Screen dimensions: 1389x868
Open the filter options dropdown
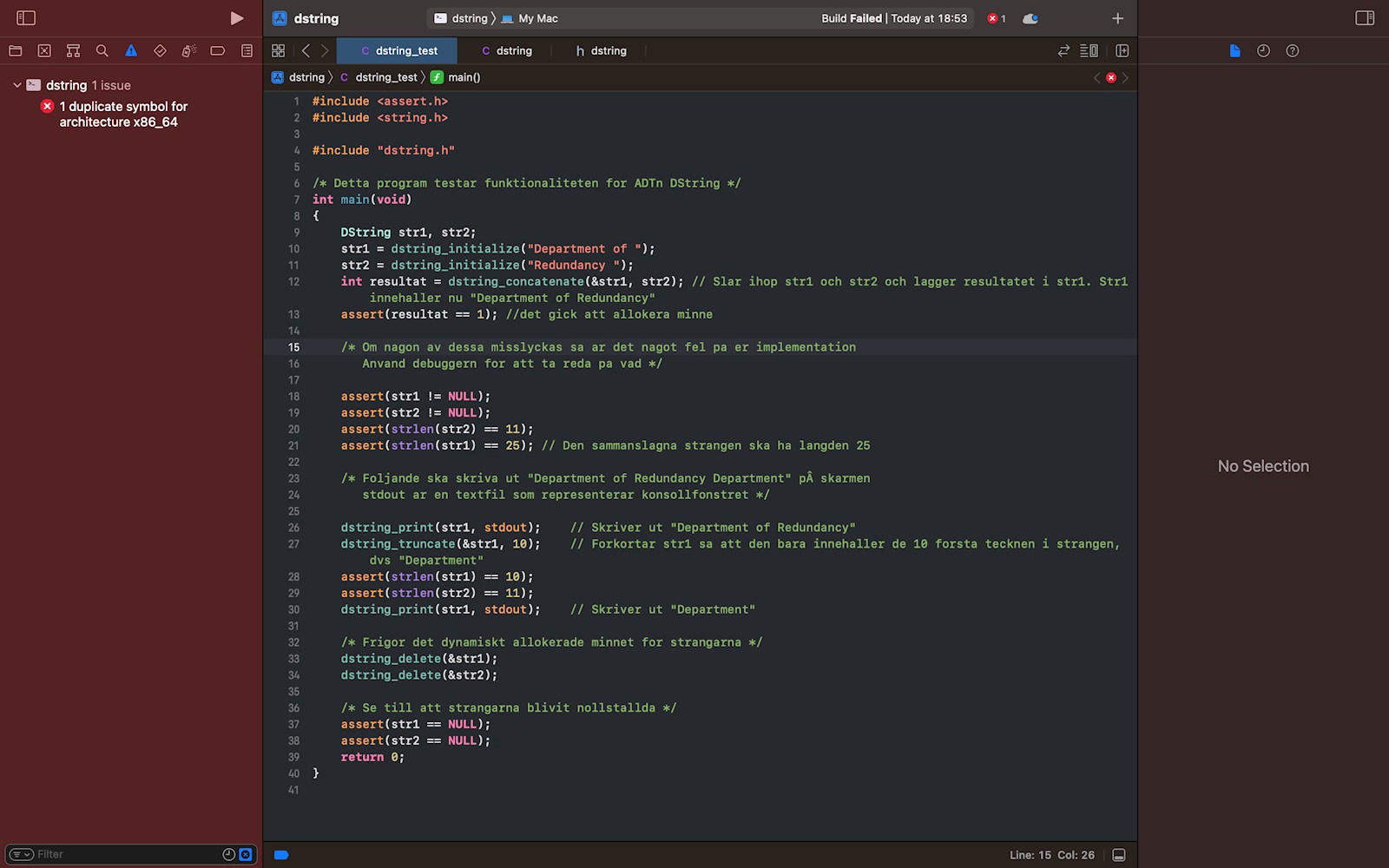click(x=22, y=855)
